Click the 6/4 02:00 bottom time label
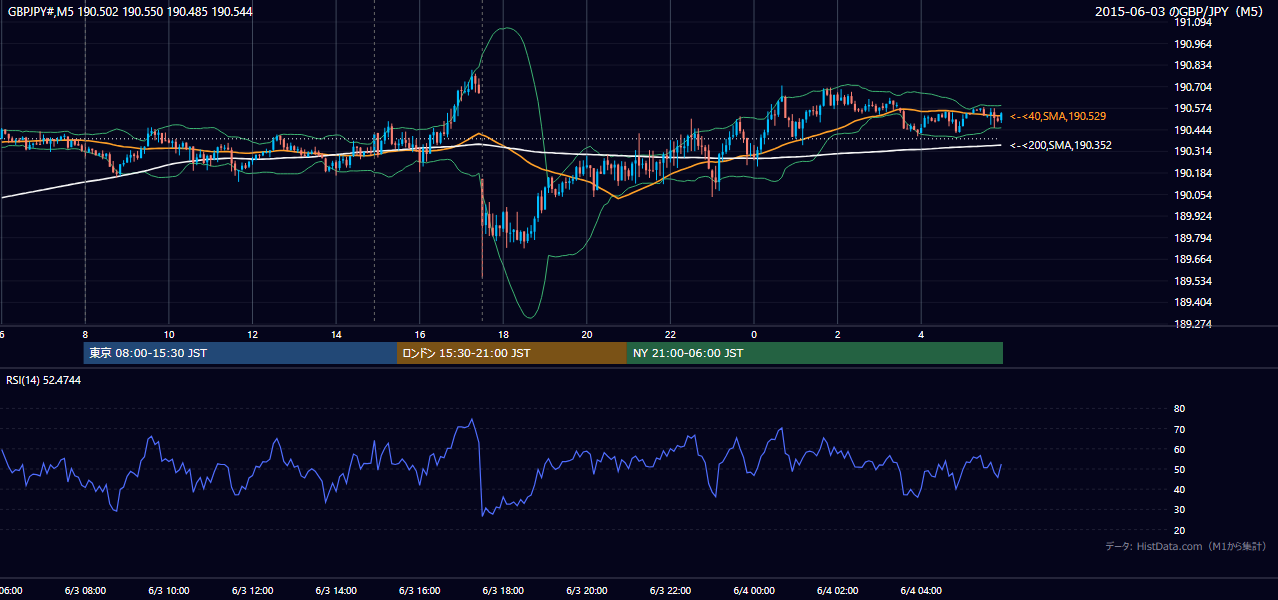This screenshot has height=600, width=1278. point(837,591)
